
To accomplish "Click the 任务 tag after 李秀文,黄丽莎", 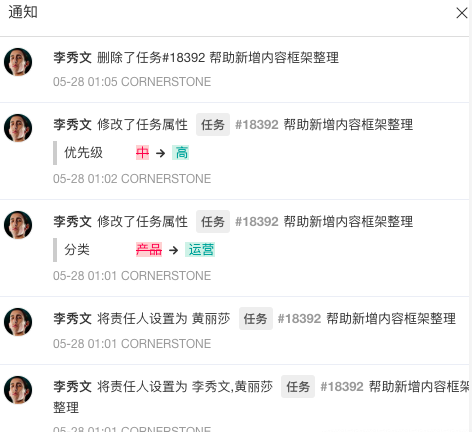I will [x=298, y=387].
